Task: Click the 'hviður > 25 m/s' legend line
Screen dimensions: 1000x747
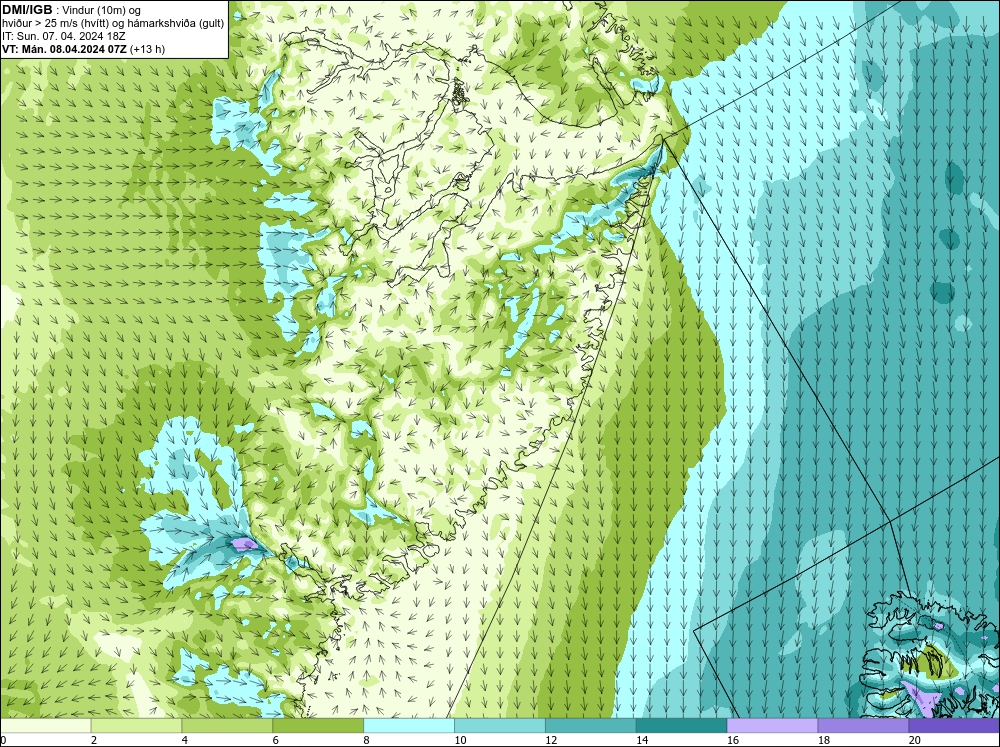Action: pyautogui.click(x=113, y=23)
